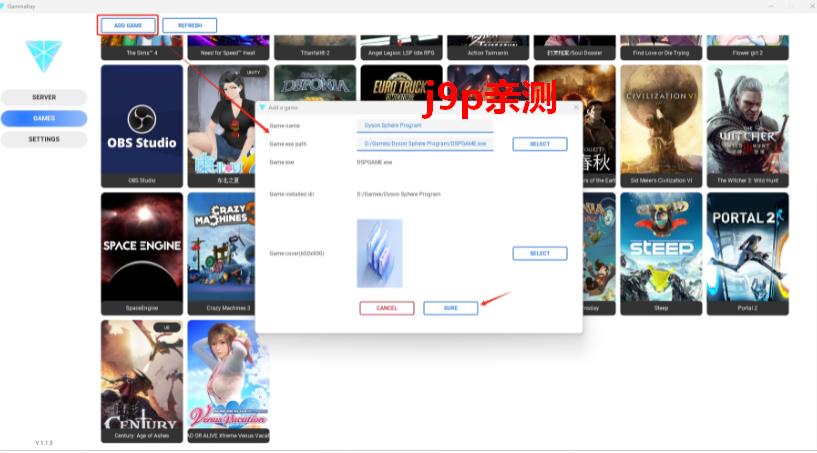Launch SpaceEngine from the game grid
This screenshot has height=453, width=817.
click(141, 247)
